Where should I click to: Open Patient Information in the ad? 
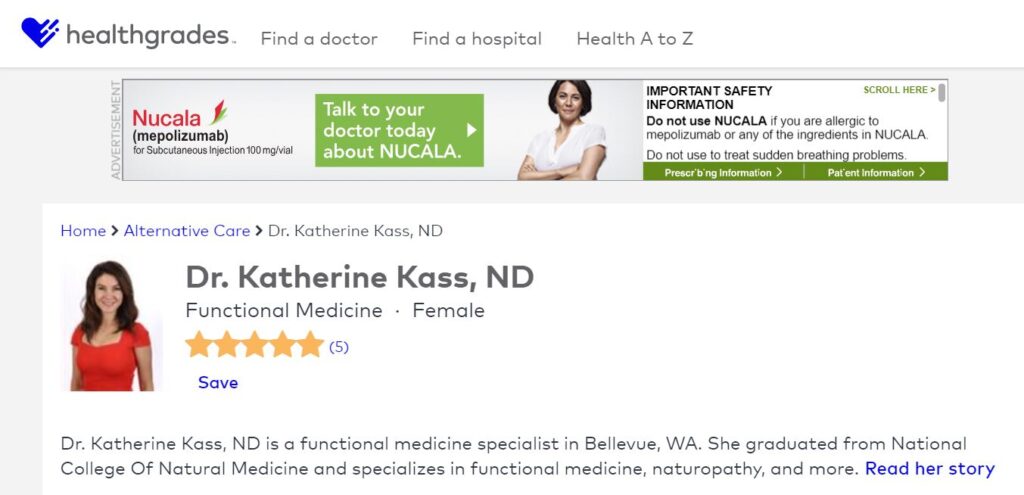click(x=876, y=172)
